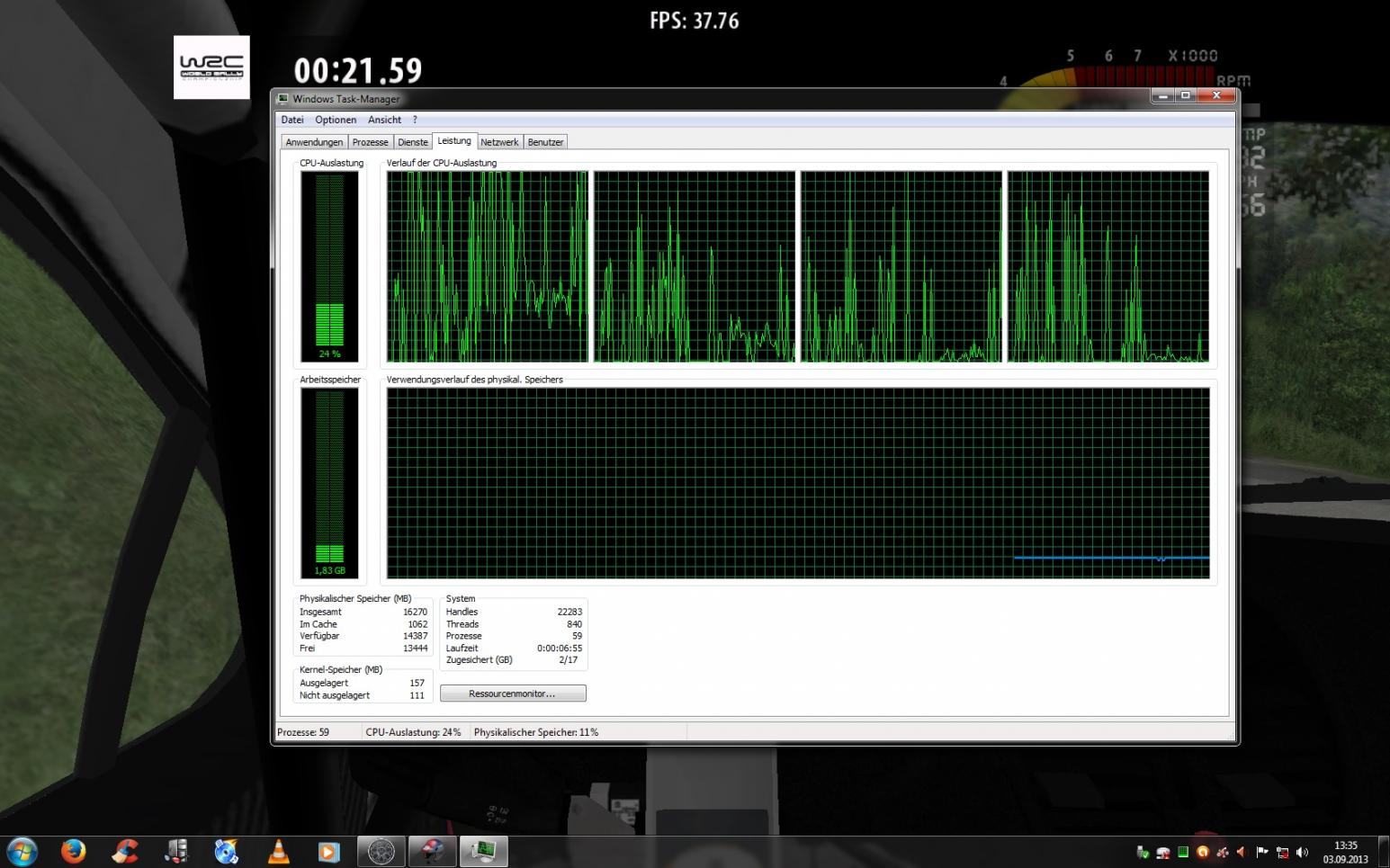Open the Windows Start menu
The width and height of the screenshot is (1390, 868).
pos(22,851)
